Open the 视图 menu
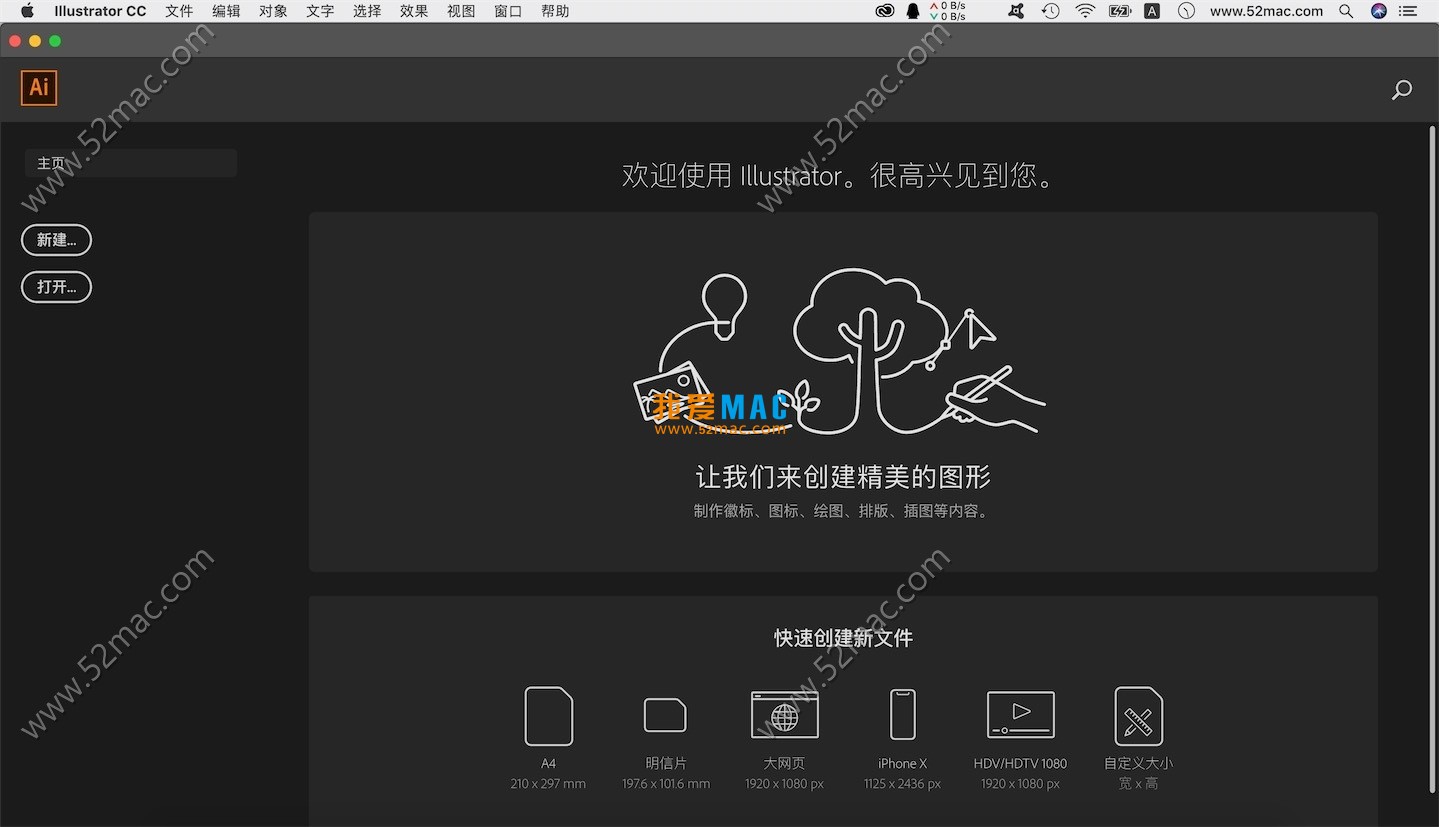 [461, 11]
